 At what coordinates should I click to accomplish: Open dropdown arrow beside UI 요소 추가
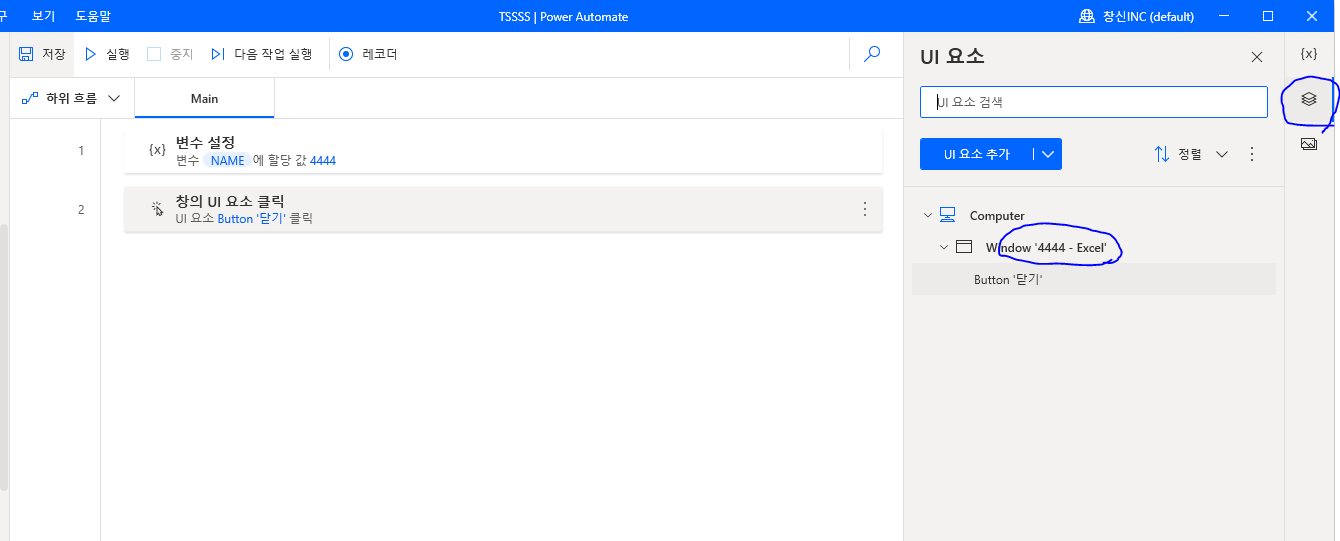click(1048, 154)
